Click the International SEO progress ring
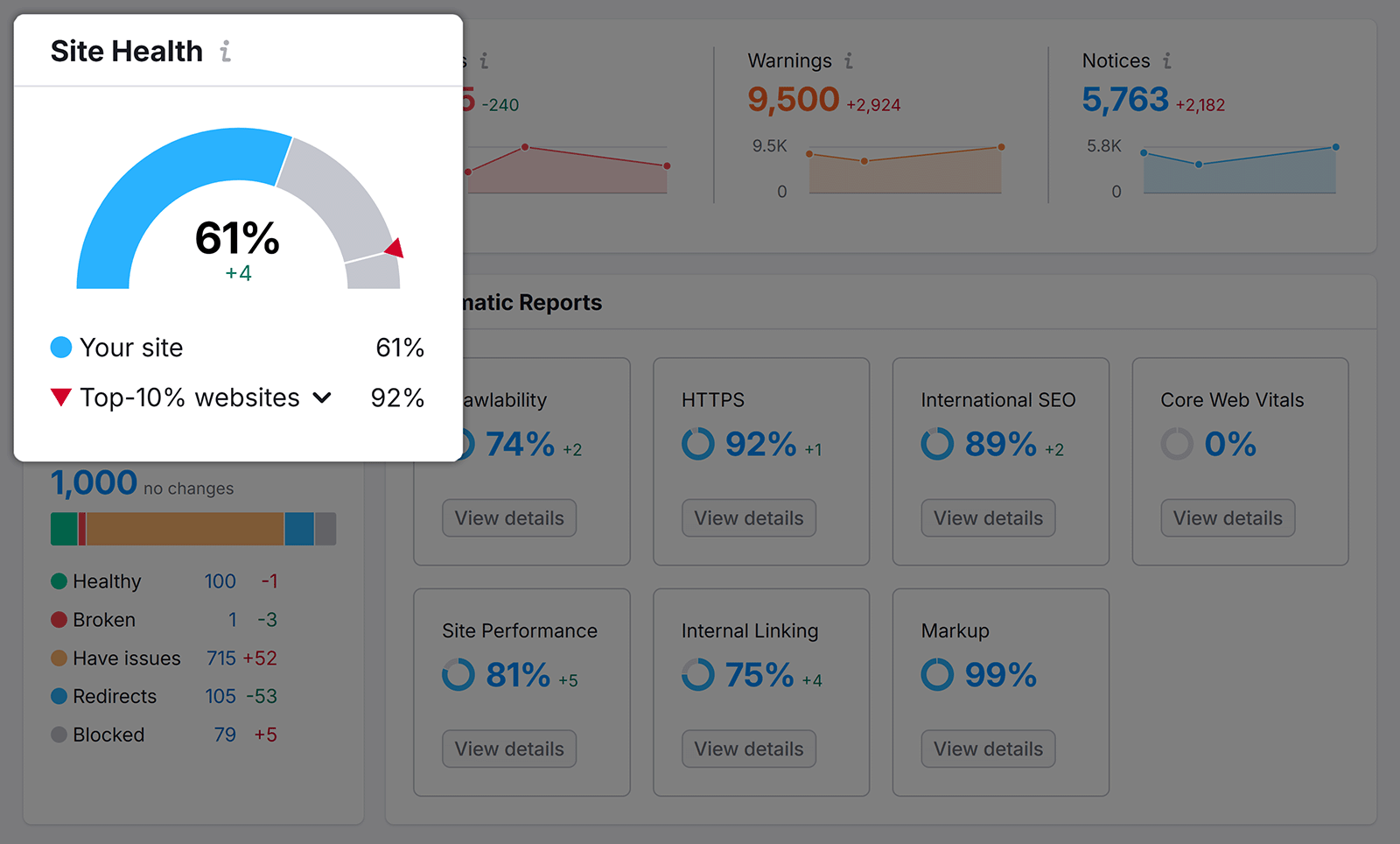Screen dimensions: 1400x844 coord(936,444)
